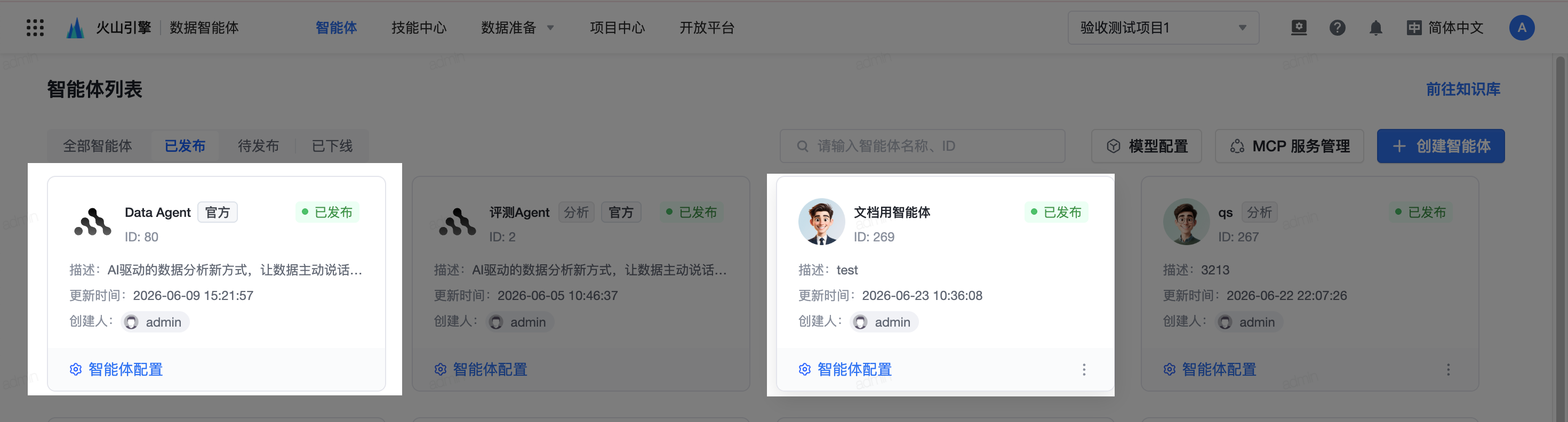Expand the 数据准备 menu arrow

click(550, 28)
